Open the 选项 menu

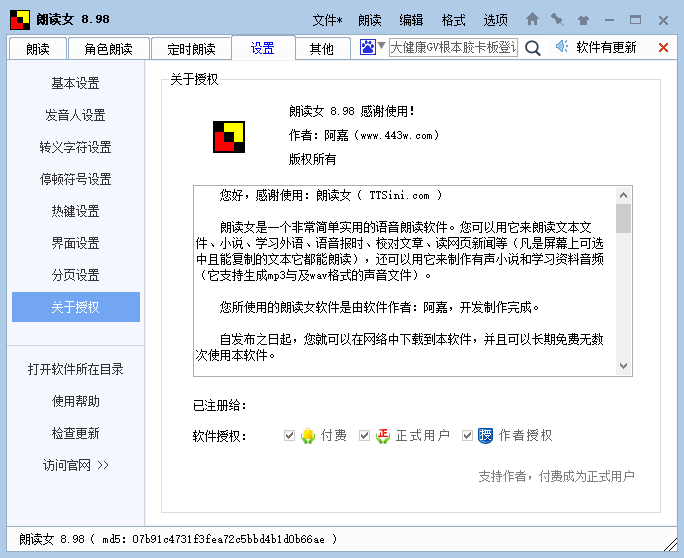495,20
